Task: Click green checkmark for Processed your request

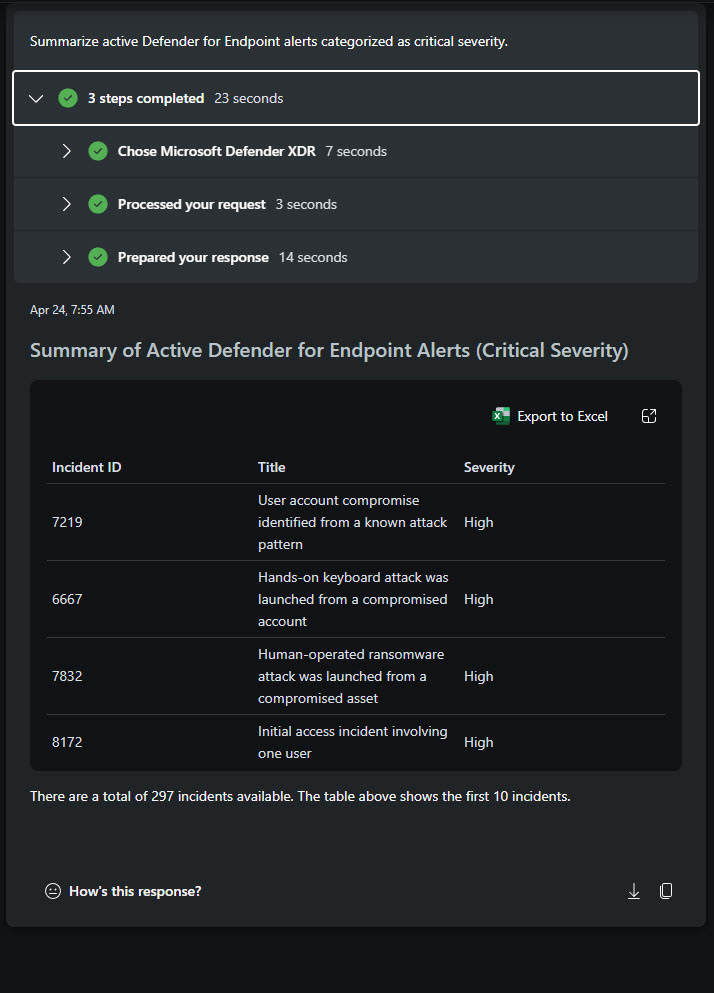Action: (x=98, y=204)
